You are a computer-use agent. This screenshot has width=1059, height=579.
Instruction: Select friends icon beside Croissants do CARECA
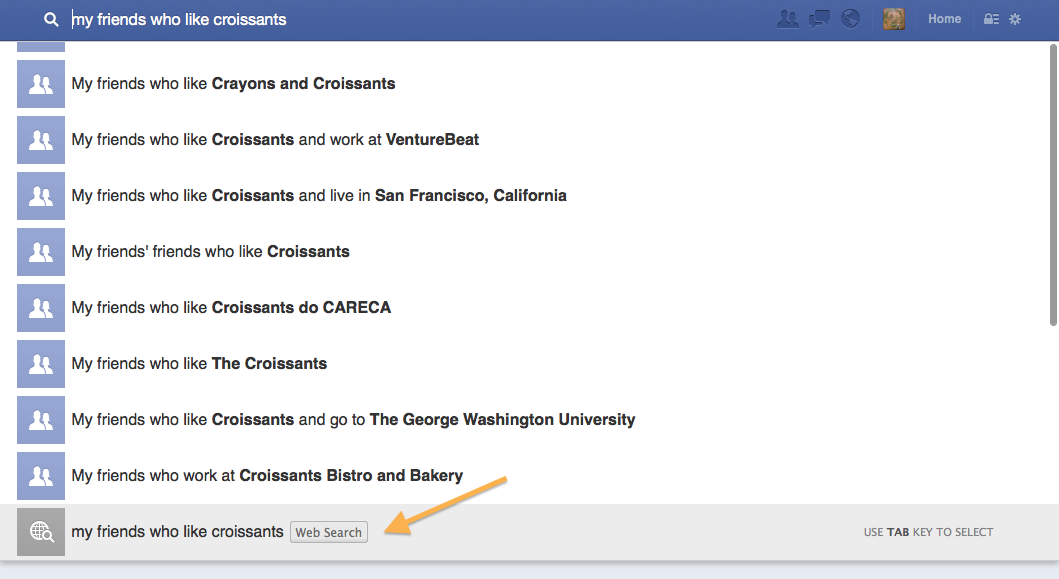[x=41, y=308]
